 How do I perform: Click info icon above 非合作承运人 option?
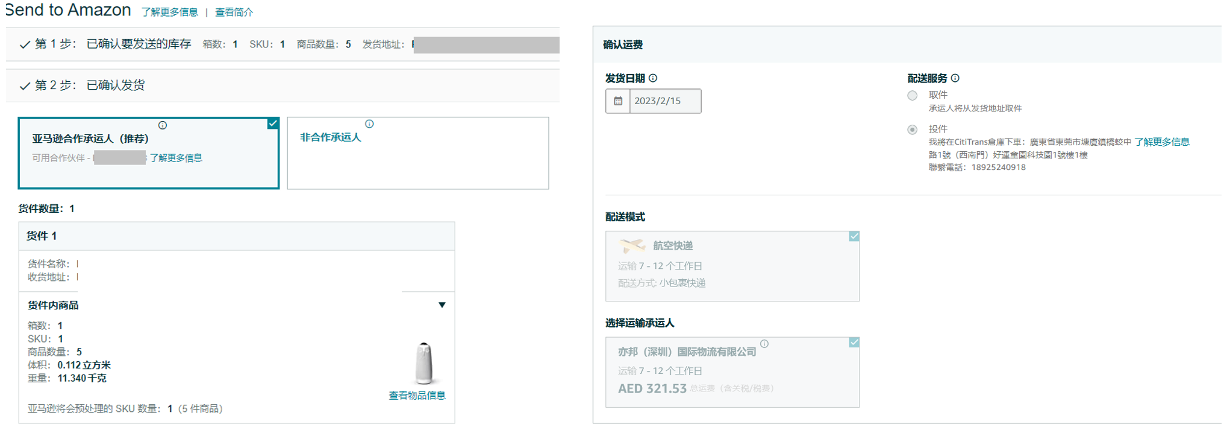[x=369, y=124]
